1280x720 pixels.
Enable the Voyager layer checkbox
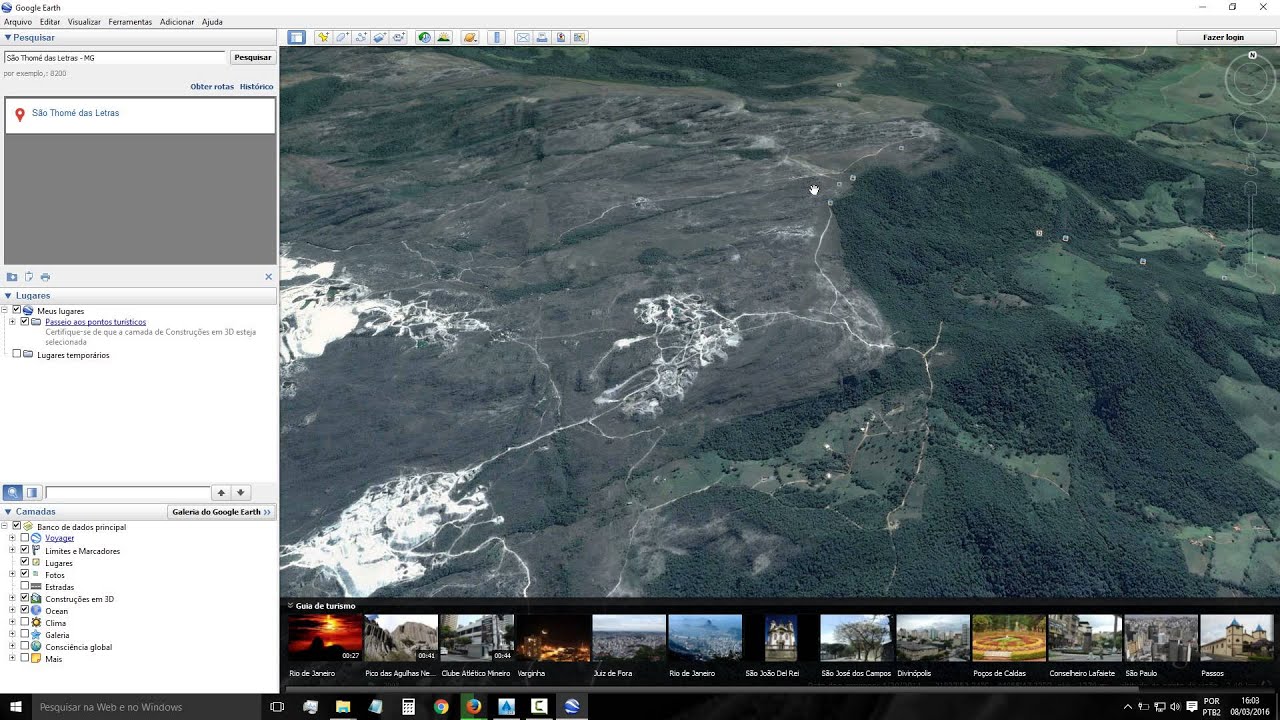pos(25,538)
